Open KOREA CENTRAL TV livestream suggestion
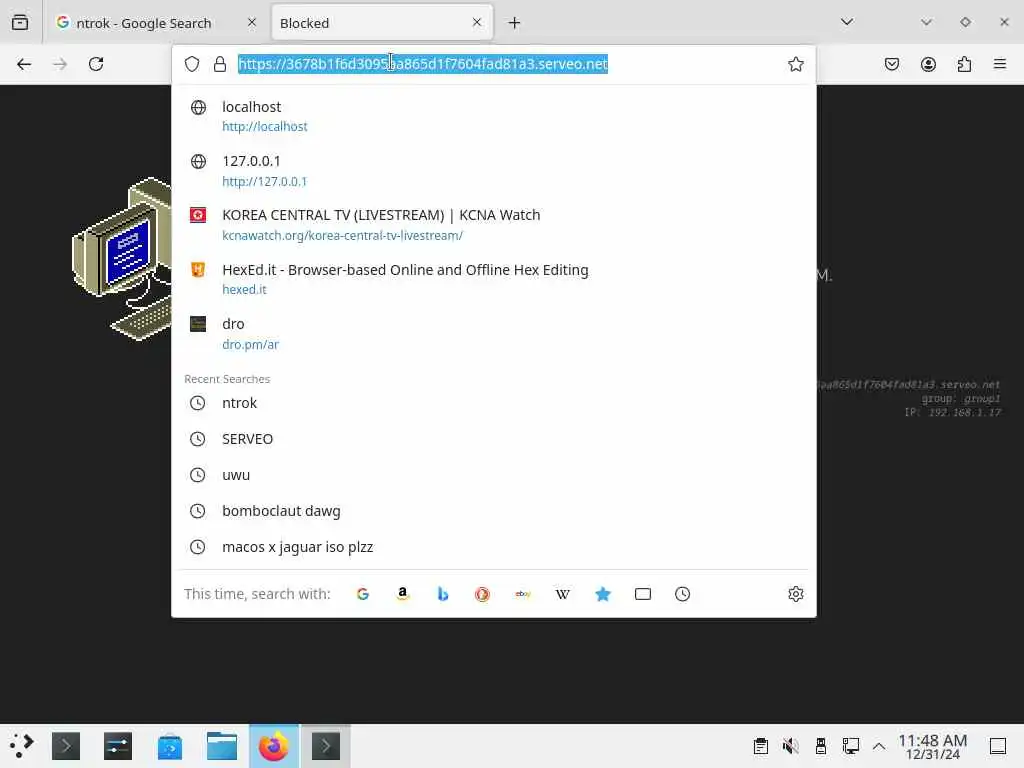Image resolution: width=1024 pixels, height=768 pixels. pos(494,225)
